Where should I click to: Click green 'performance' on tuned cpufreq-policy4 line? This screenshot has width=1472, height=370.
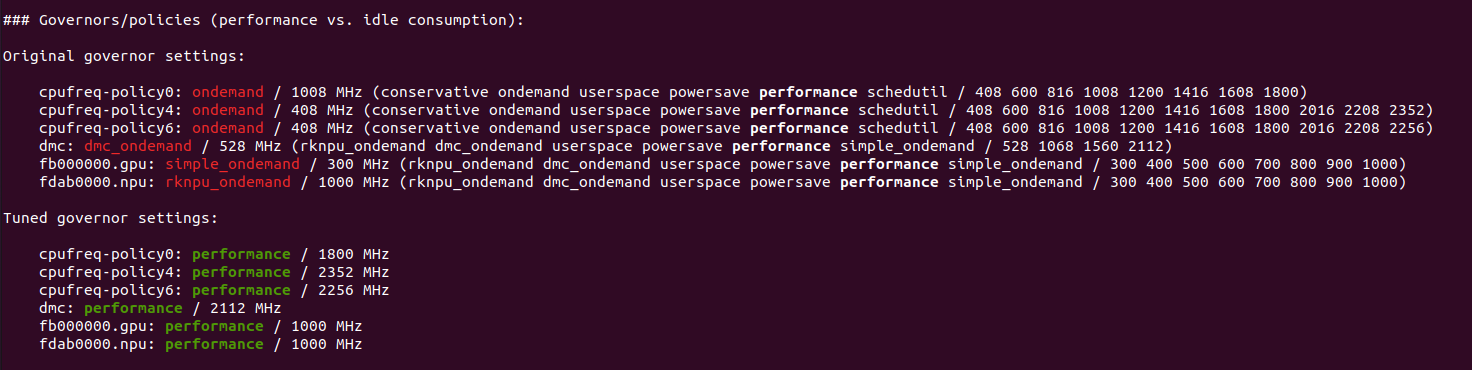(241, 272)
